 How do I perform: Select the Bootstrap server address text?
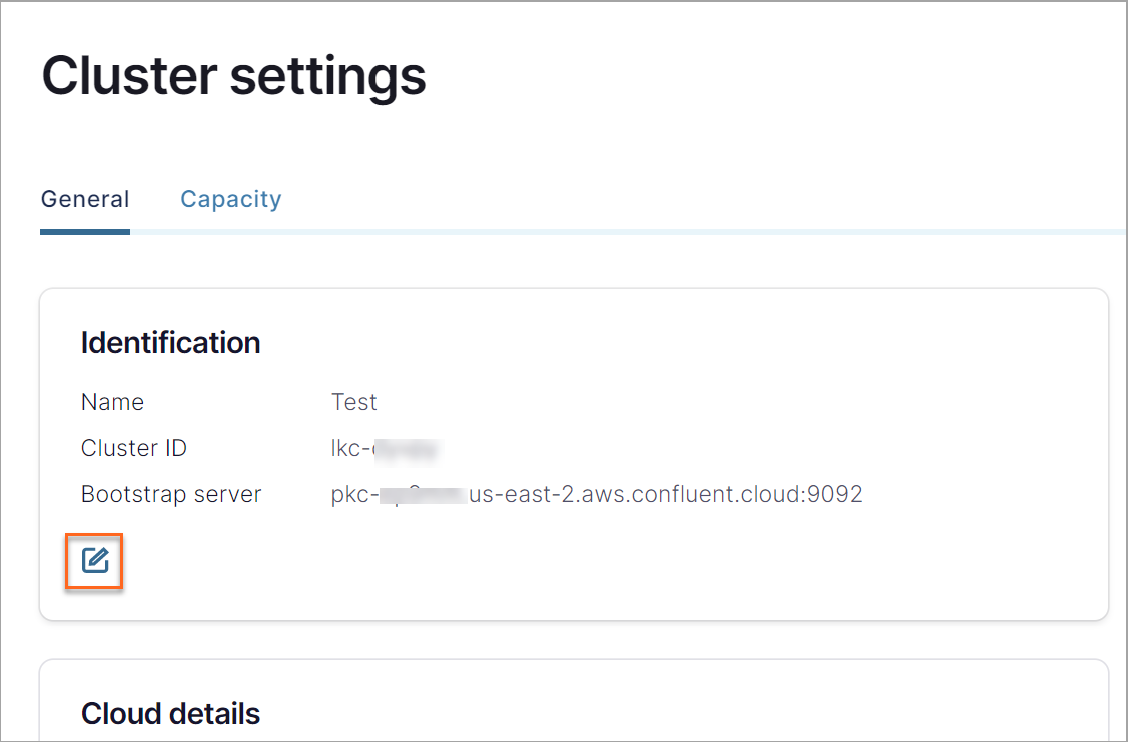pos(596,494)
